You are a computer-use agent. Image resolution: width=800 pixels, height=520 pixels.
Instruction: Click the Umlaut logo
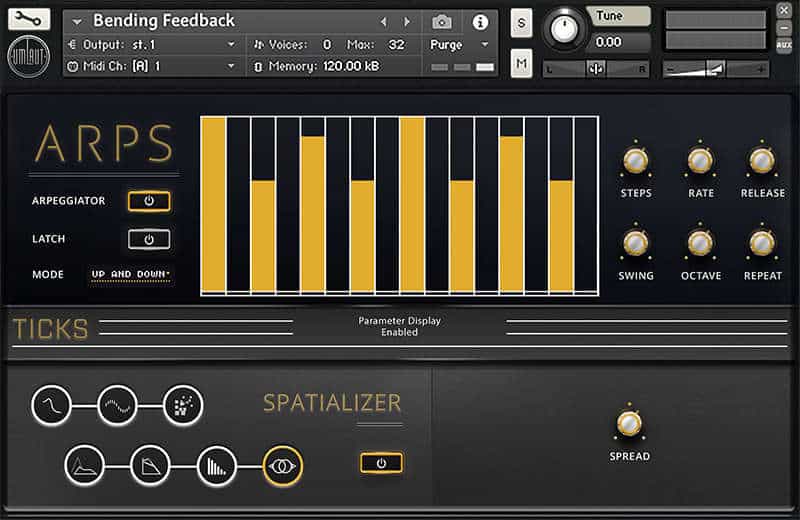point(29,57)
